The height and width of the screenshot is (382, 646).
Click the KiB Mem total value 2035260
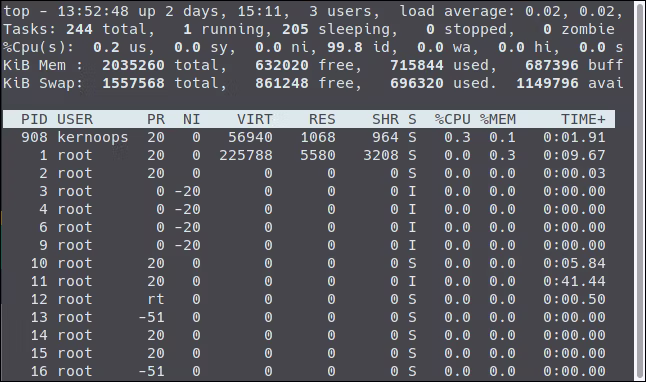click(133, 65)
